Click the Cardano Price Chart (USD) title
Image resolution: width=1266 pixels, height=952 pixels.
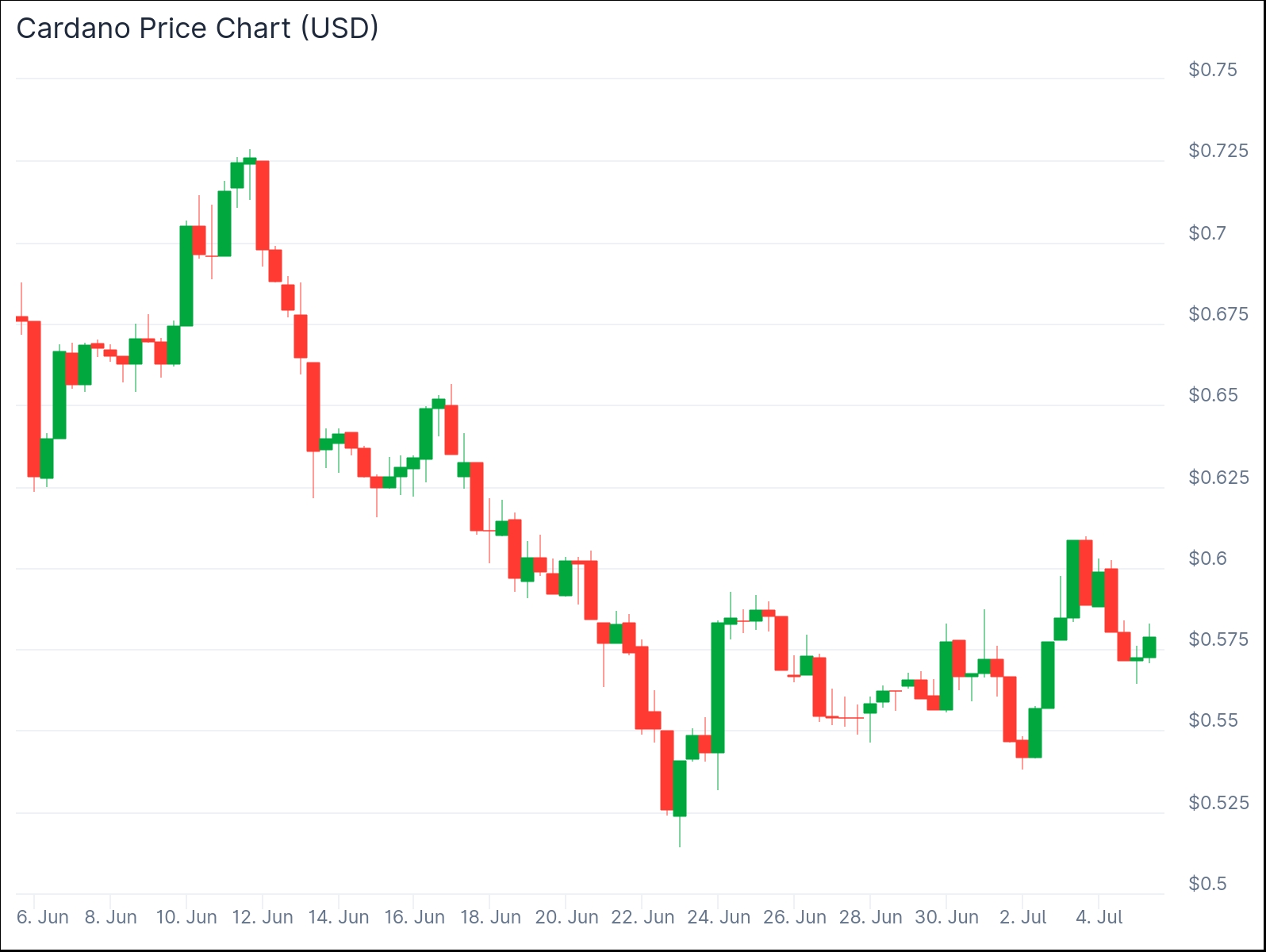click(198, 29)
